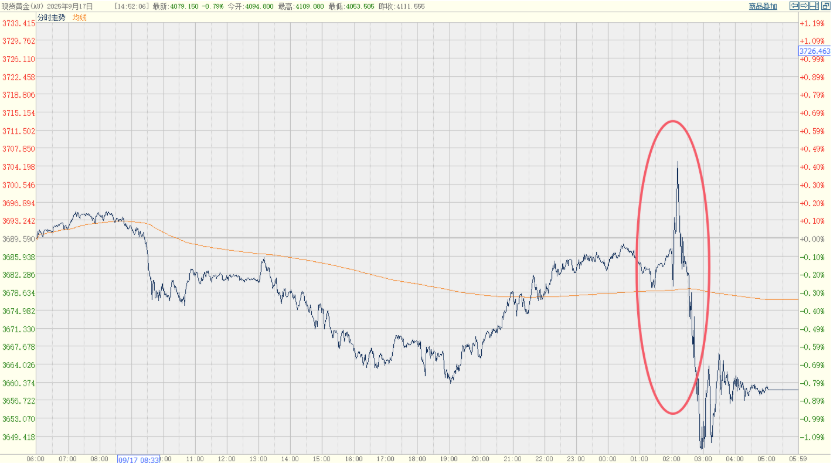
Task: Click the 3649.418 bottom price label
Action: (20, 438)
